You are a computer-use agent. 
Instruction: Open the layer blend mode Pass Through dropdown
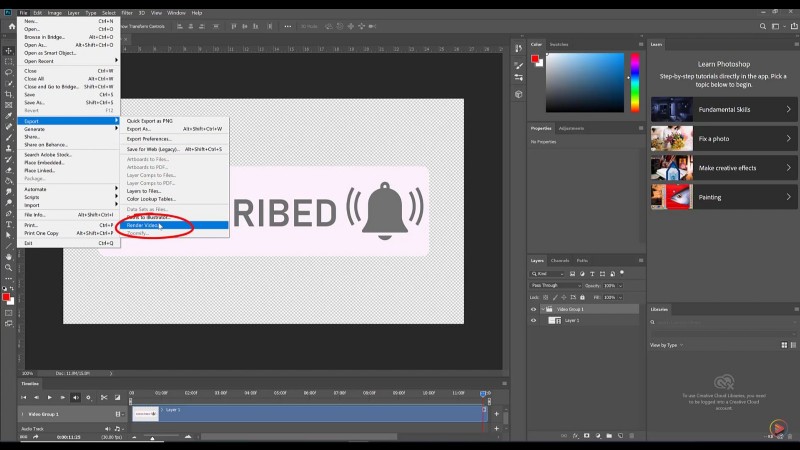(x=555, y=286)
